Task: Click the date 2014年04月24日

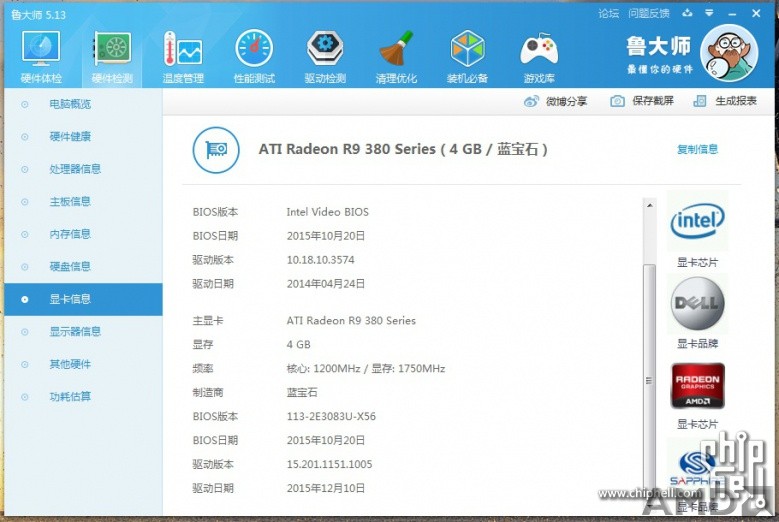Action: [326, 284]
